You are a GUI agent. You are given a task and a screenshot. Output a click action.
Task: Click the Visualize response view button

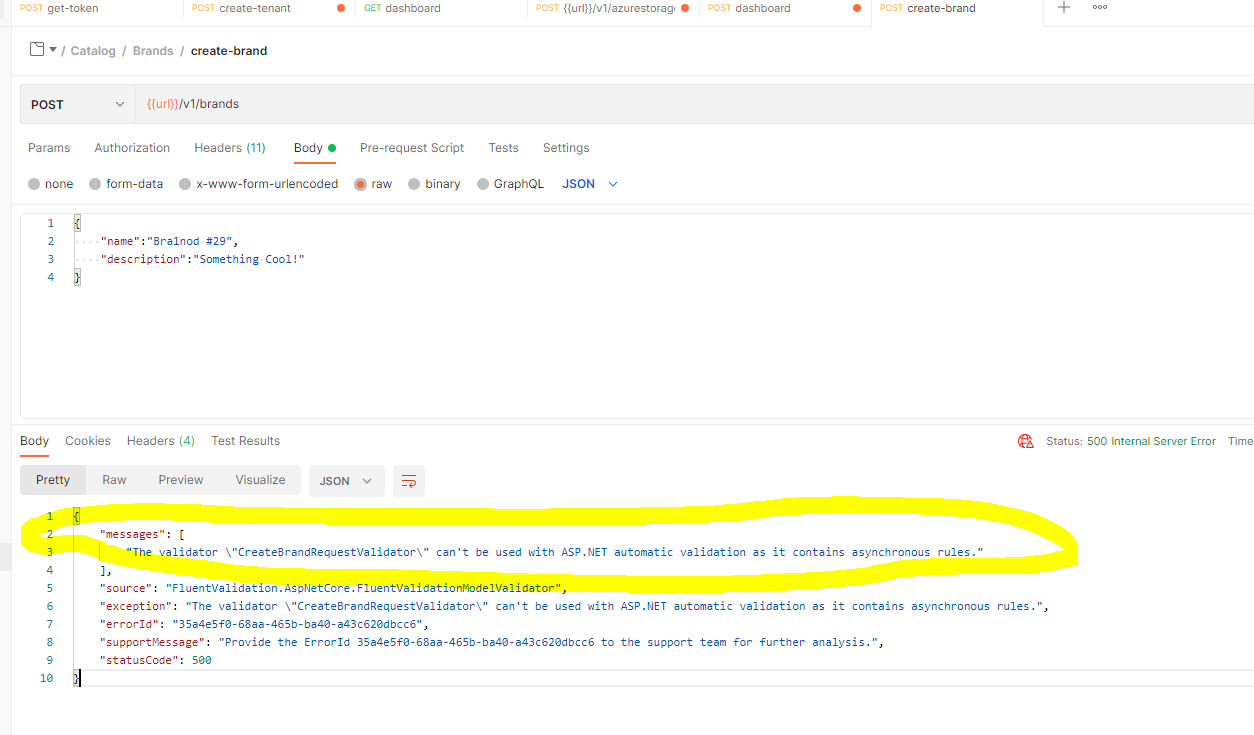259,481
